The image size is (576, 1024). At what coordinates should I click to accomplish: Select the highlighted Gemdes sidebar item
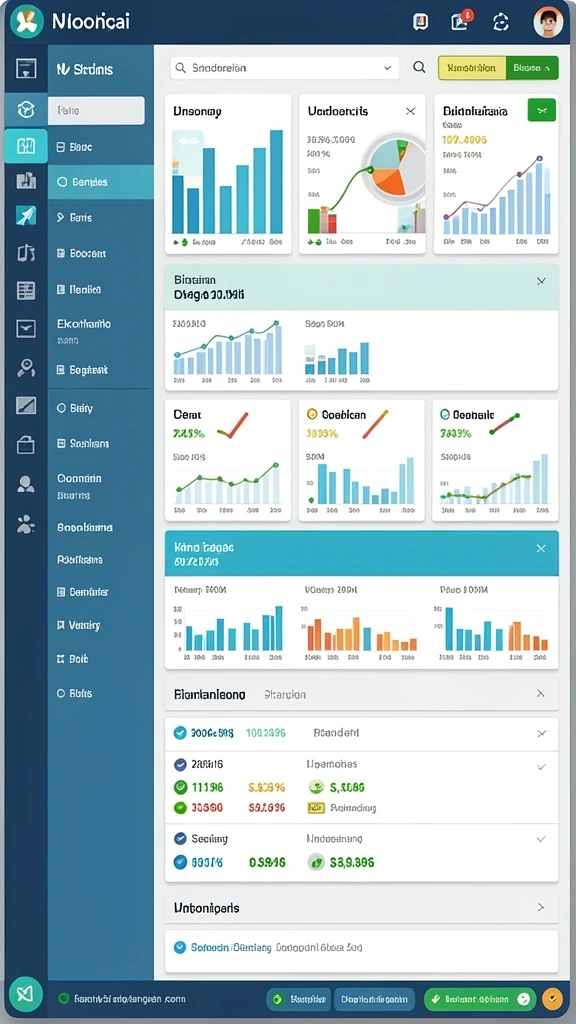(101, 182)
